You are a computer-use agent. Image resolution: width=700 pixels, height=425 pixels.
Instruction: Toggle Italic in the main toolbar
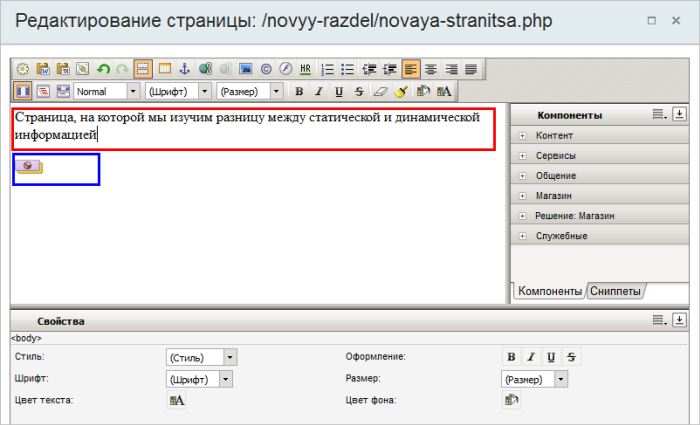319,91
